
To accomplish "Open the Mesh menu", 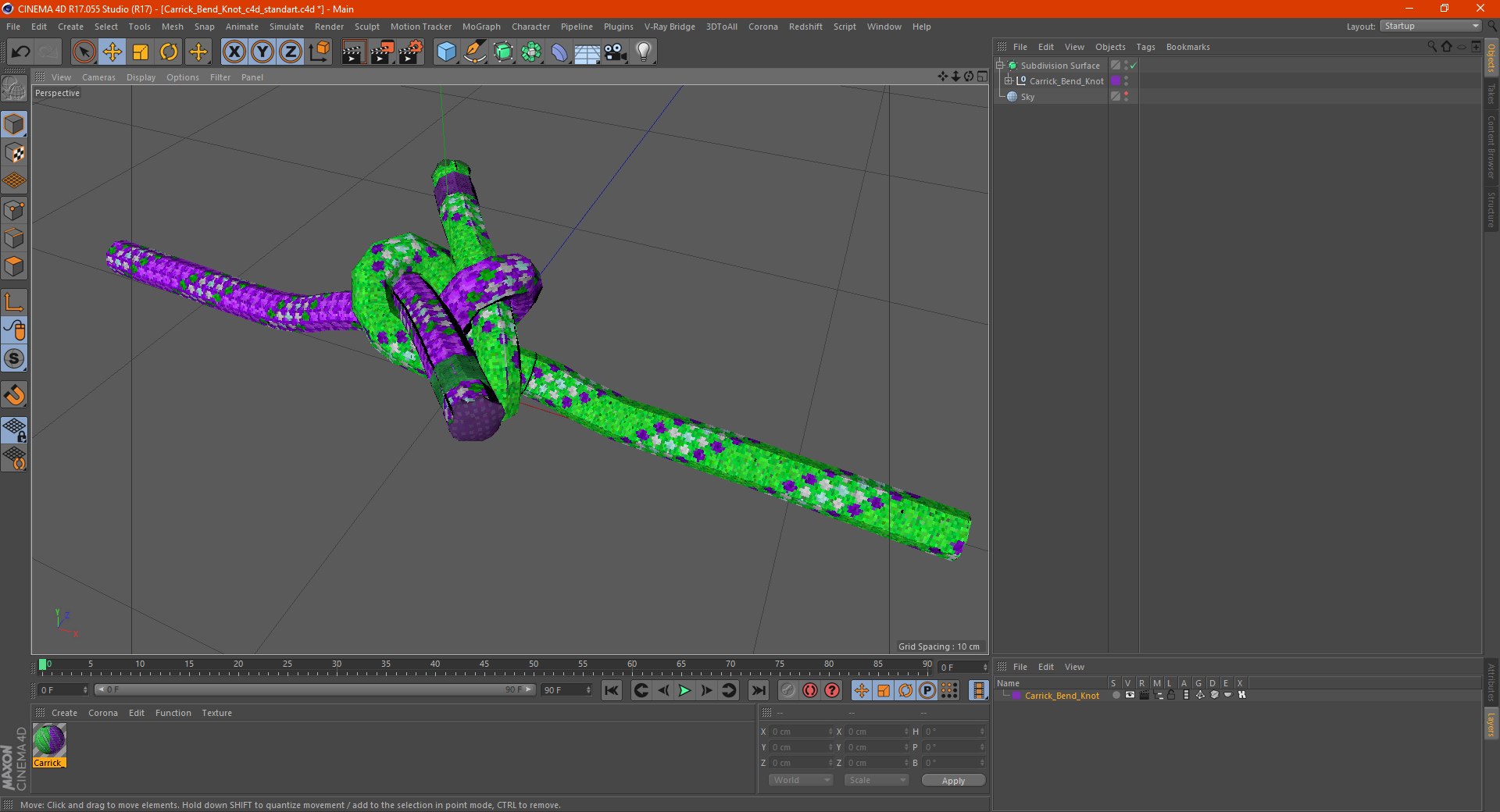I will [173, 27].
